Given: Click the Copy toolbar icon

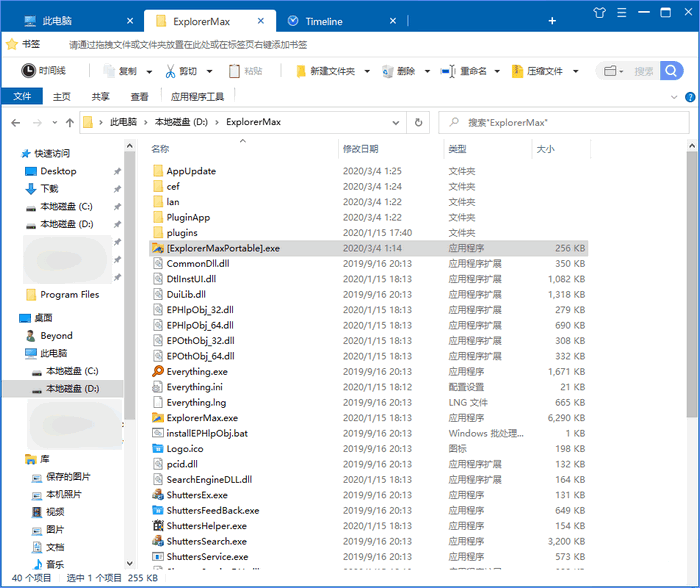Looking at the screenshot, I should click(x=109, y=71).
